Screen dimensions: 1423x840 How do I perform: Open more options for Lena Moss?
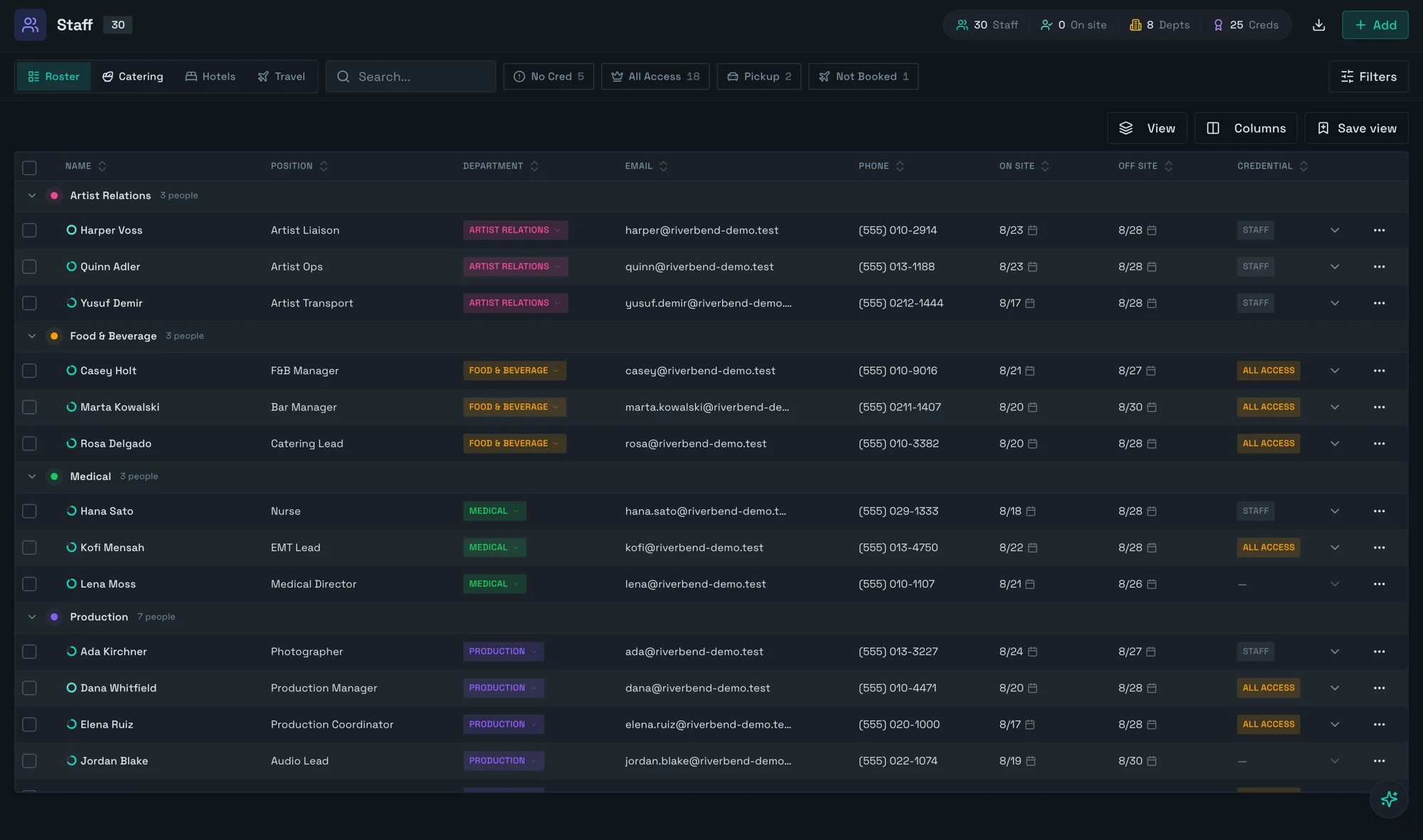point(1379,584)
